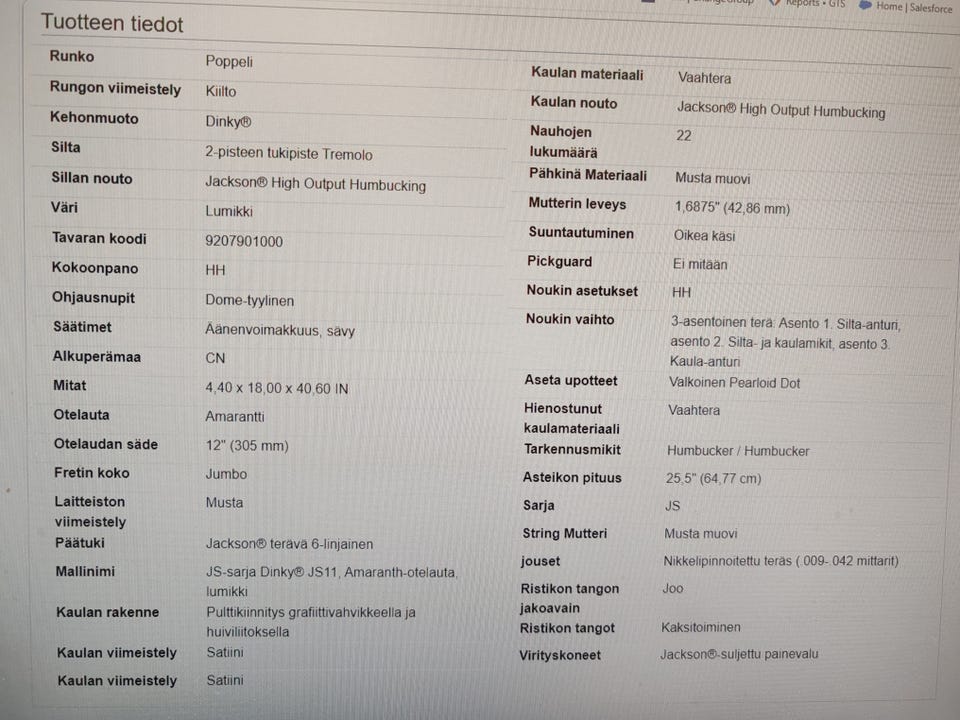Select the value 'Dome-tyylinen'

(x=249, y=301)
